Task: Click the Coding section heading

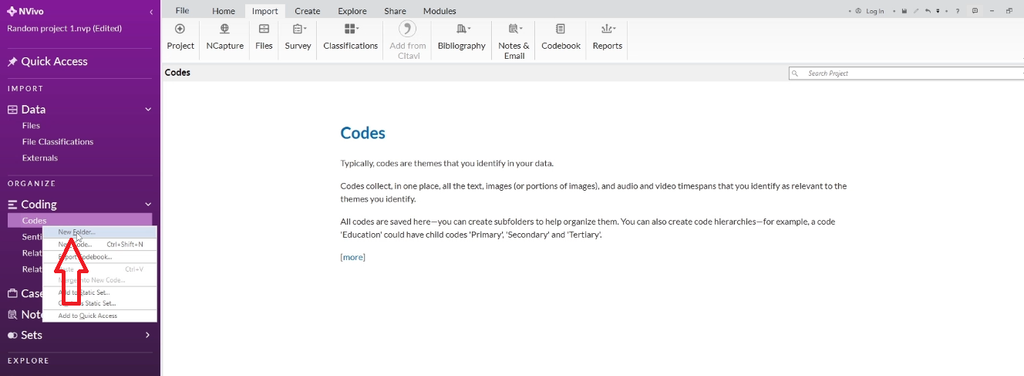Action: [x=39, y=204]
